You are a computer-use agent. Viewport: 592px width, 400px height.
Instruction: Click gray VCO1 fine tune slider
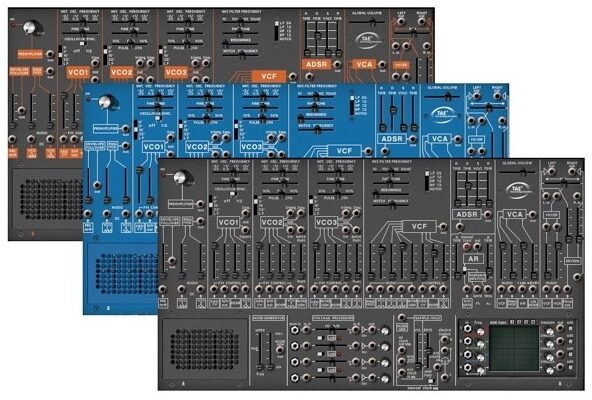(233, 184)
